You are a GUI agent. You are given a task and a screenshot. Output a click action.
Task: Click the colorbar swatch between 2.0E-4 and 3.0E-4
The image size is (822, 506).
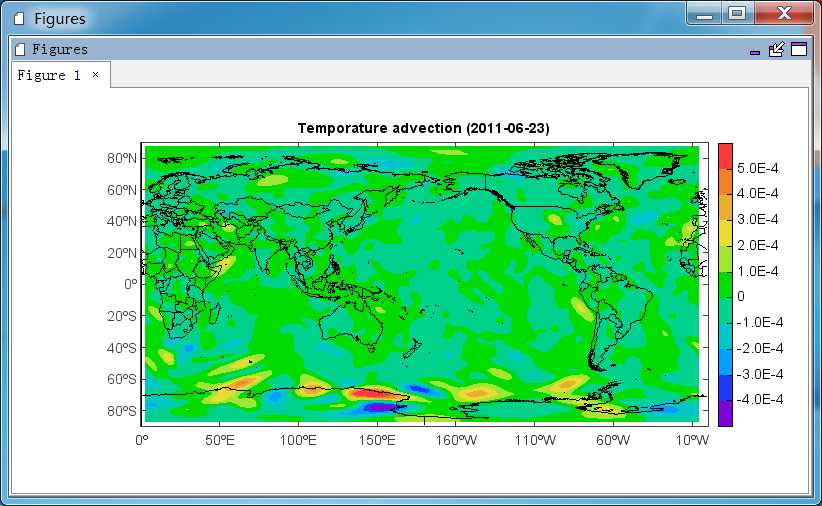pos(725,233)
